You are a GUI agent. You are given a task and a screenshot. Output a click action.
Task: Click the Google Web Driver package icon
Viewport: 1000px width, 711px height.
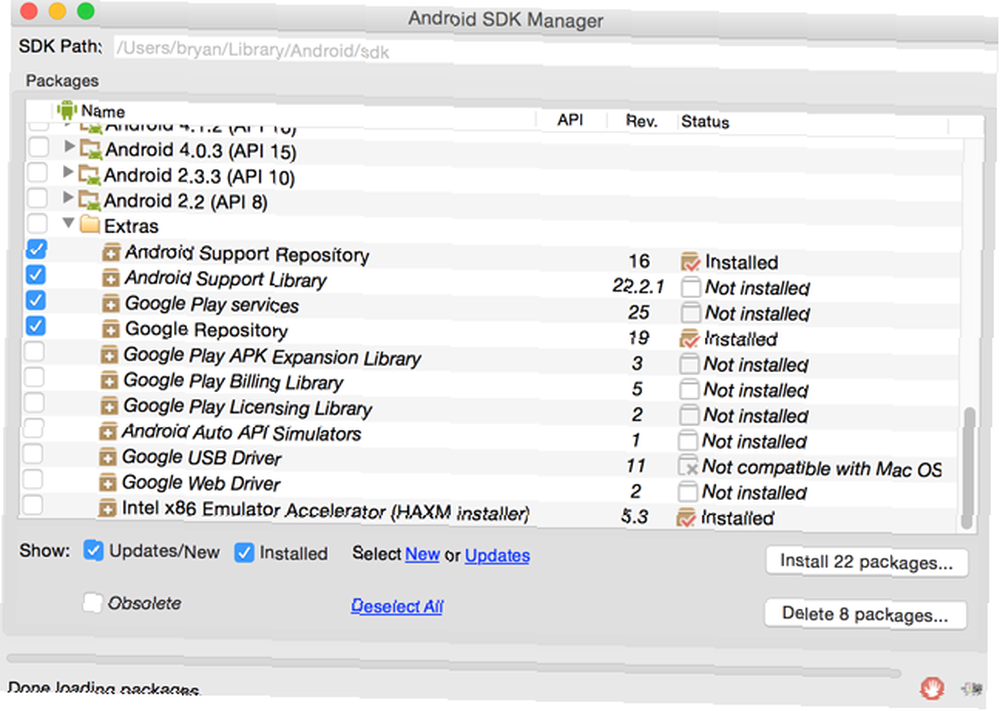pyautogui.click(x=108, y=483)
